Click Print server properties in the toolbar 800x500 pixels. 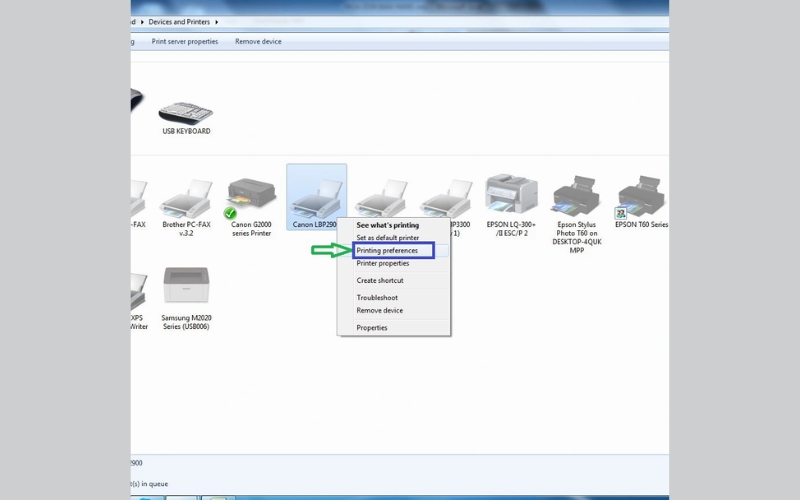185,41
